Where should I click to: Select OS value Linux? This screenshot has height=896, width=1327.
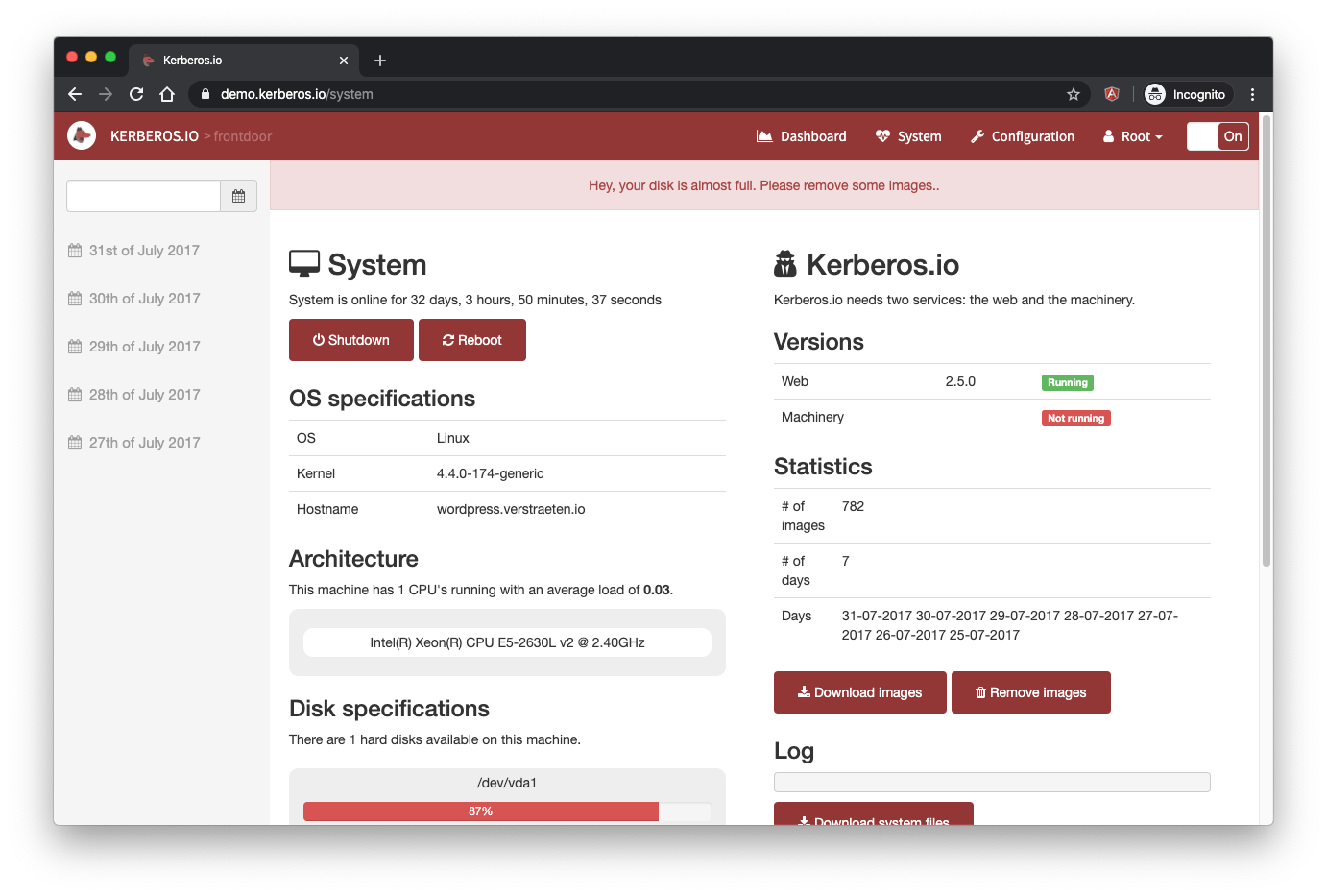coord(453,438)
